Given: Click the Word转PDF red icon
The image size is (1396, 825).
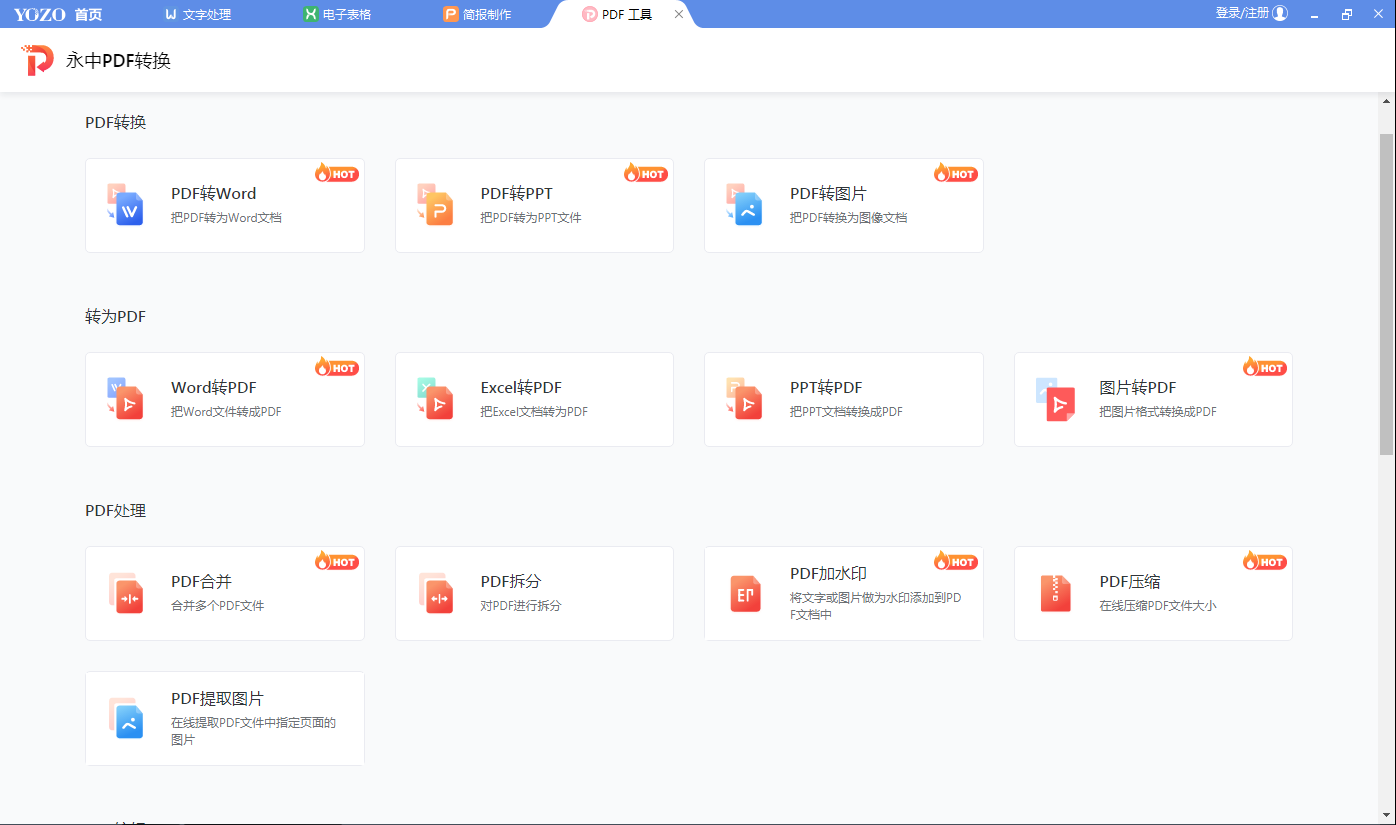Looking at the screenshot, I should click(x=126, y=398).
